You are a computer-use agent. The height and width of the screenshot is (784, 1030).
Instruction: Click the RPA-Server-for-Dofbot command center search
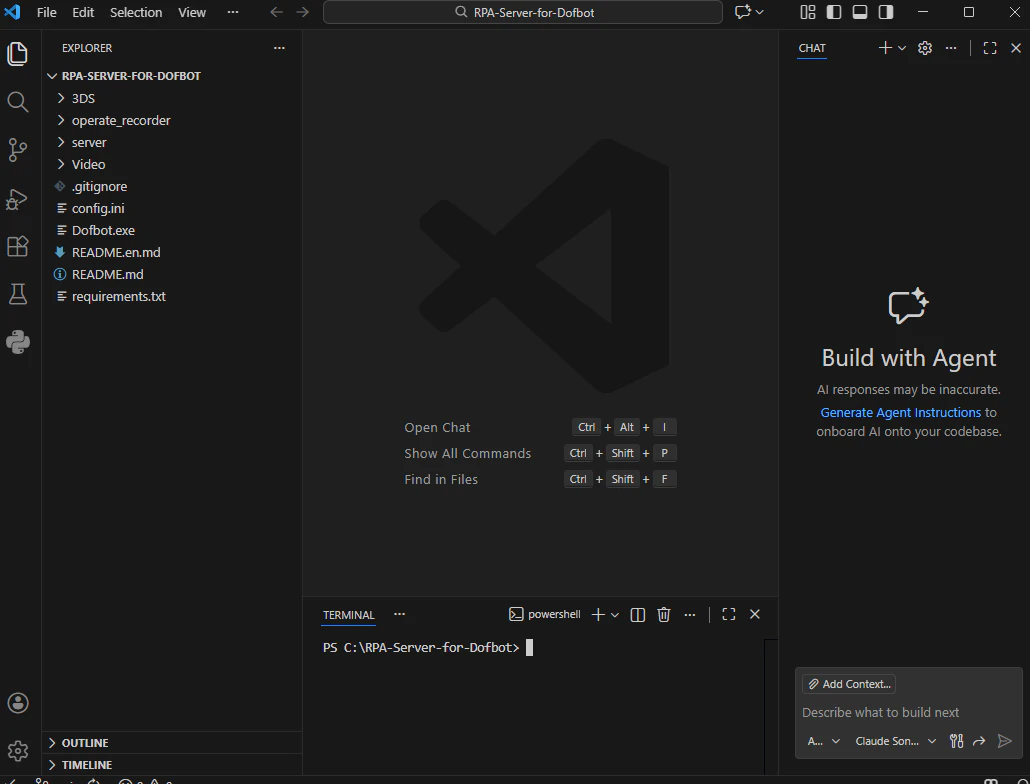coord(523,12)
